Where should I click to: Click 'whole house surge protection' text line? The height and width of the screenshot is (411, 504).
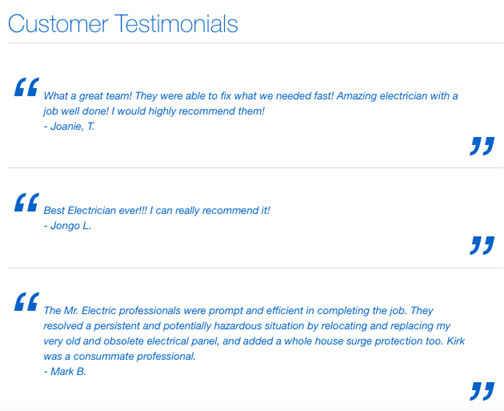click(x=254, y=341)
